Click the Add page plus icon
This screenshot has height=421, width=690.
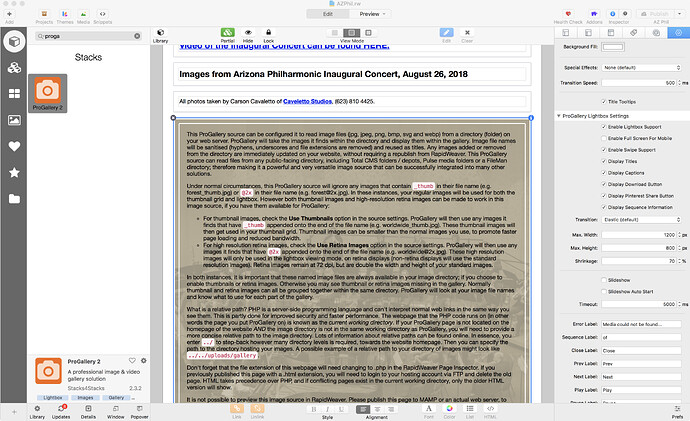pyautogui.click(x=9, y=14)
